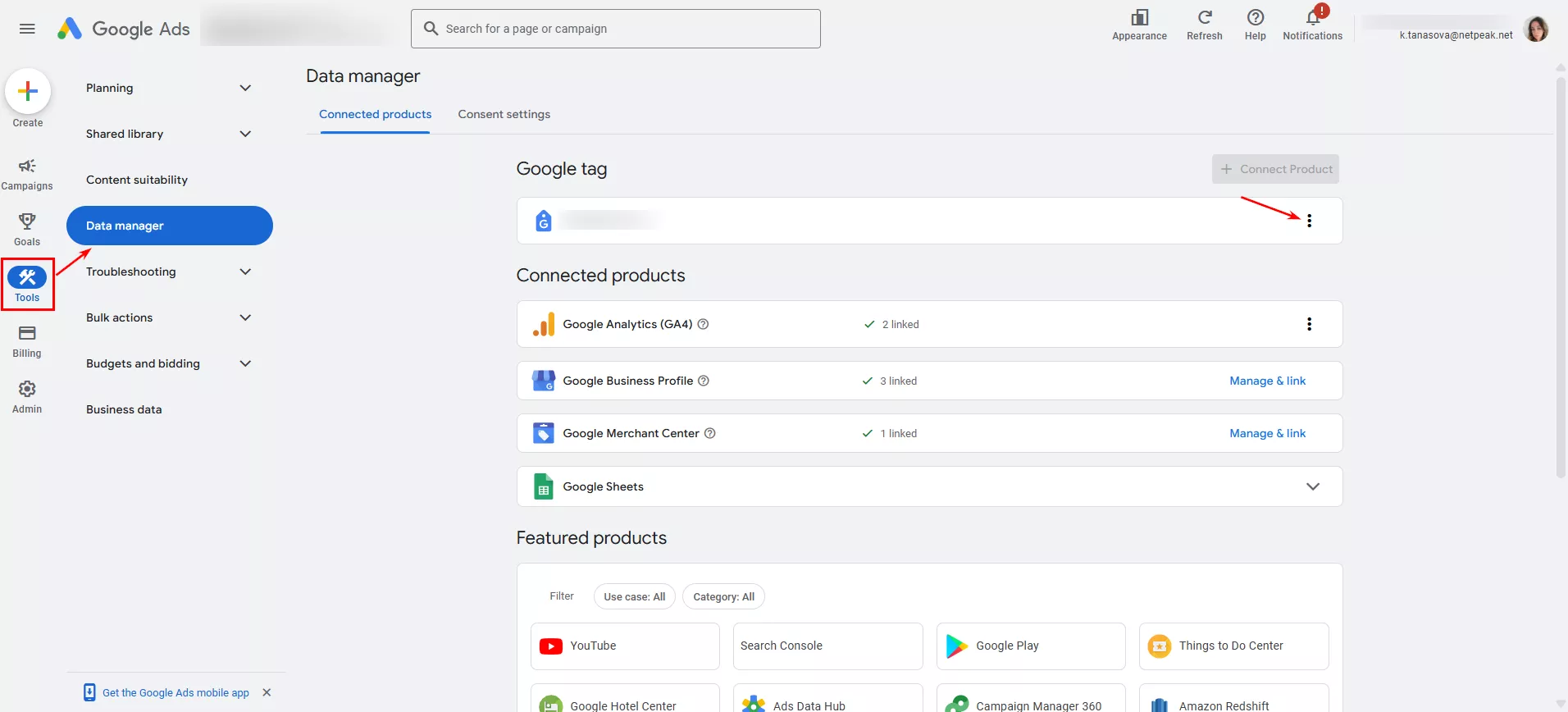
Task: Expand Budgets and bidding section
Action: click(245, 363)
